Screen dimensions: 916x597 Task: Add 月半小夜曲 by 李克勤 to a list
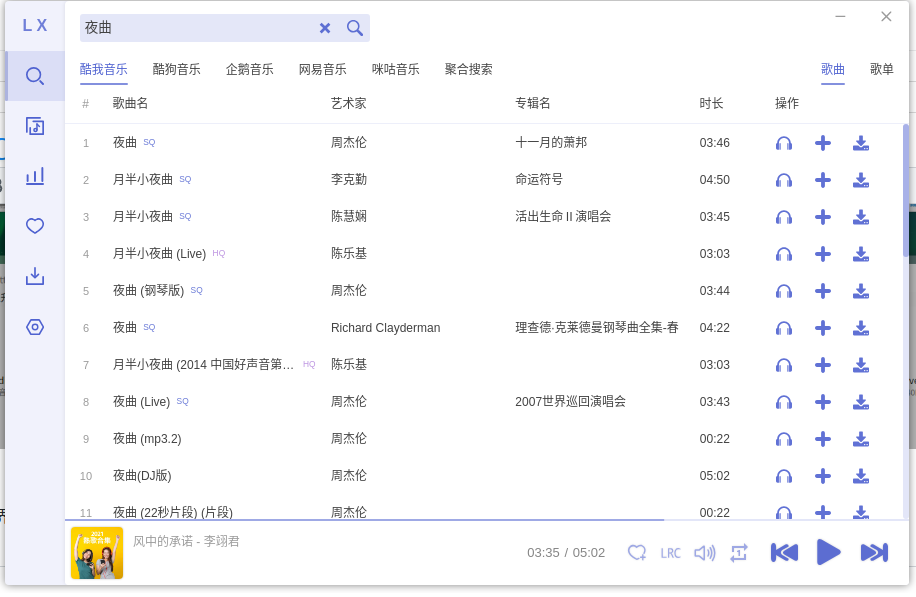(x=823, y=180)
